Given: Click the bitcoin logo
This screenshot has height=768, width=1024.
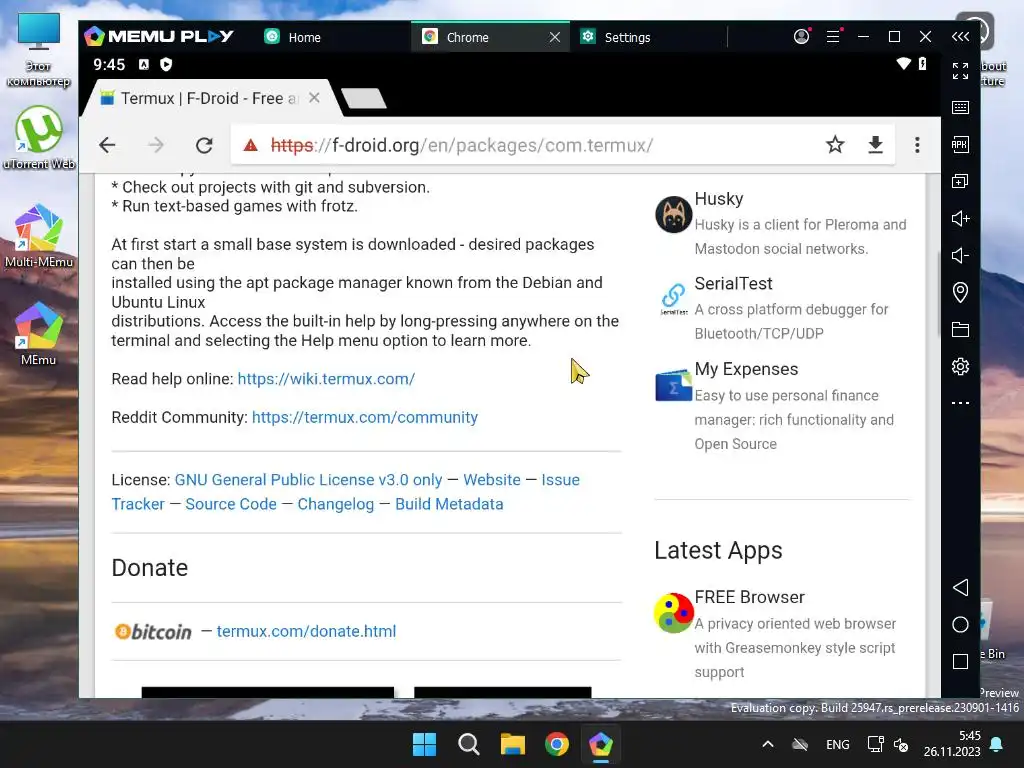Looking at the screenshot, I should [x=153, y=632].
